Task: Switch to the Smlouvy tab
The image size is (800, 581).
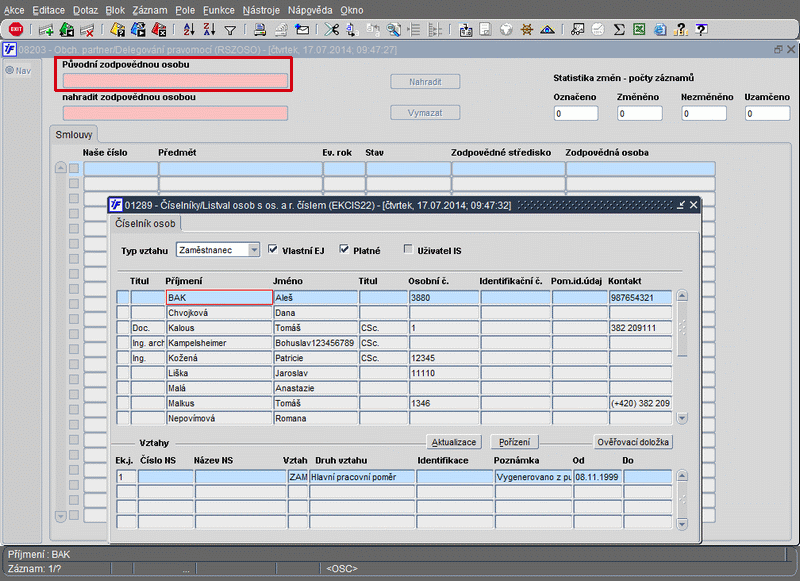Action: 75,134
